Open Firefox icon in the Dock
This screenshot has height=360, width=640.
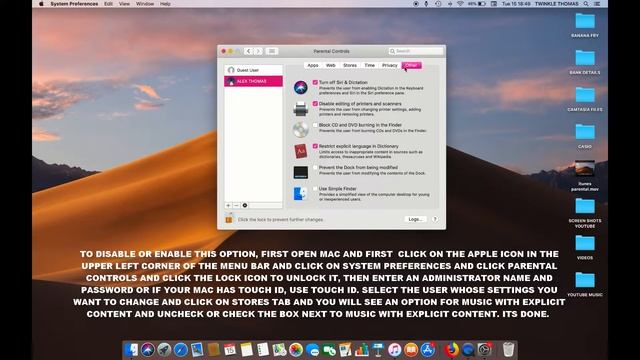(451, 350)
